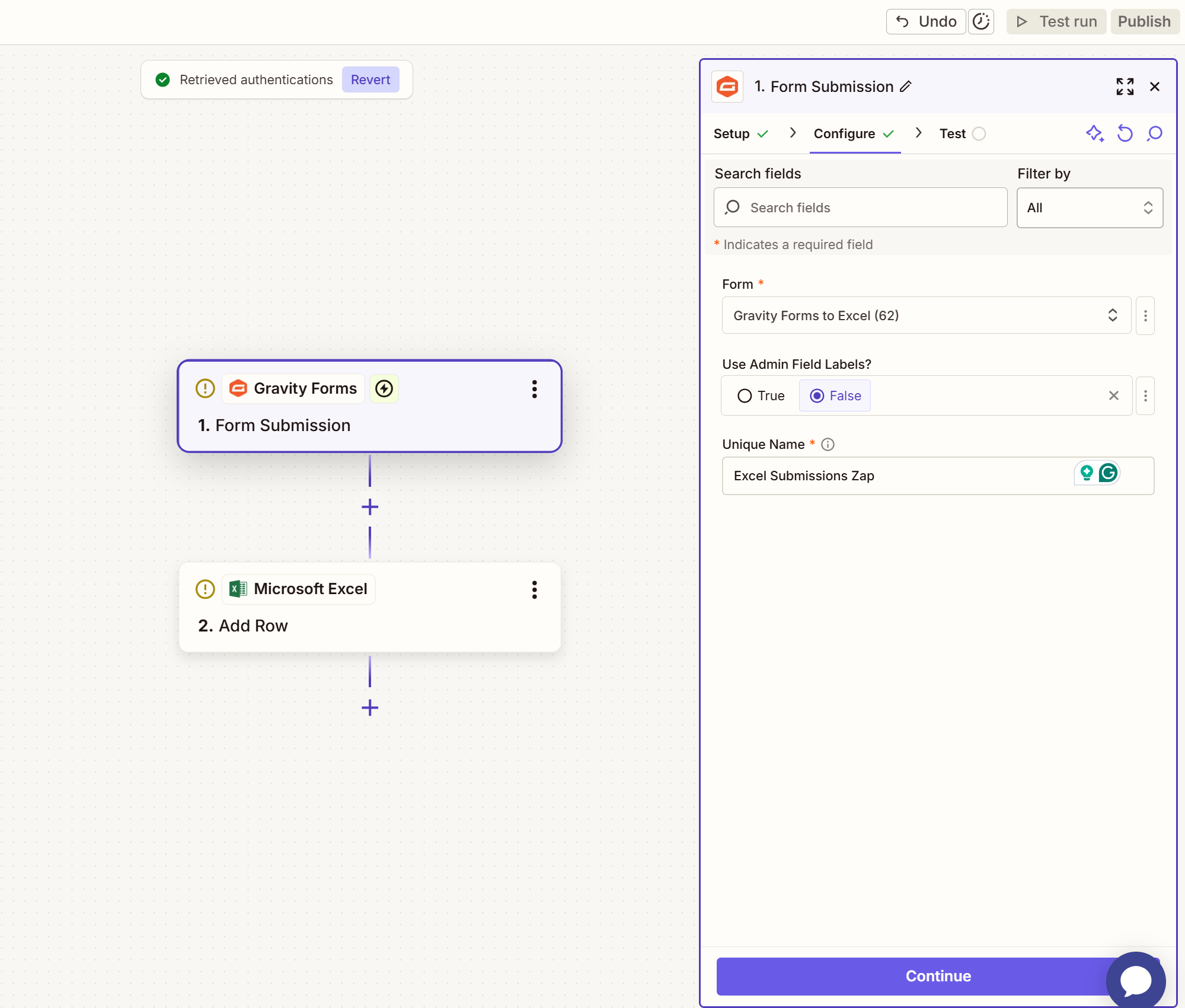Click the lightning trigger icon on Form Submission

(384, 388)
